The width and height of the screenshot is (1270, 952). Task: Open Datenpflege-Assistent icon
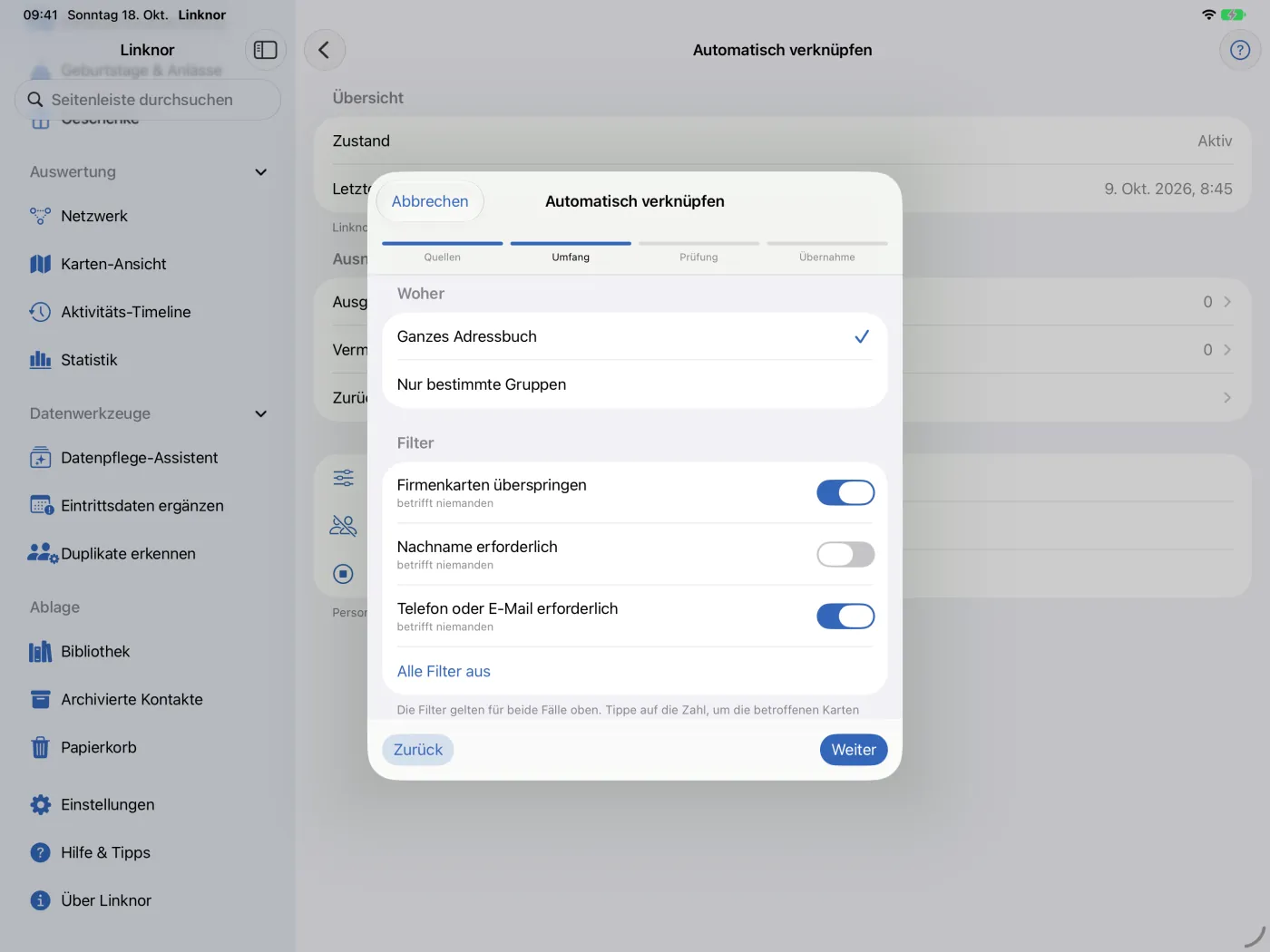[x=40, y=458]
